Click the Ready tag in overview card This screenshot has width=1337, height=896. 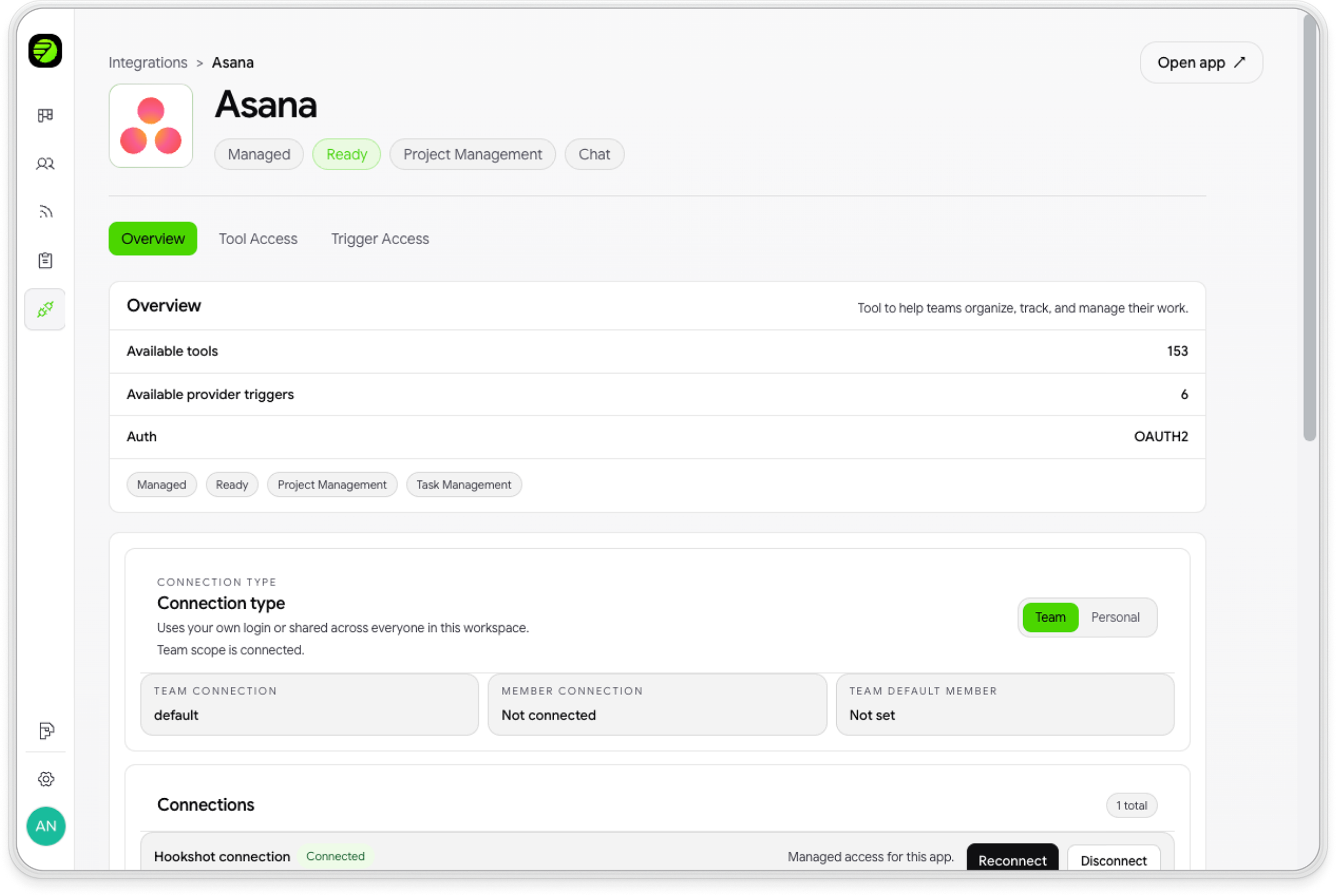click(232, 484)
